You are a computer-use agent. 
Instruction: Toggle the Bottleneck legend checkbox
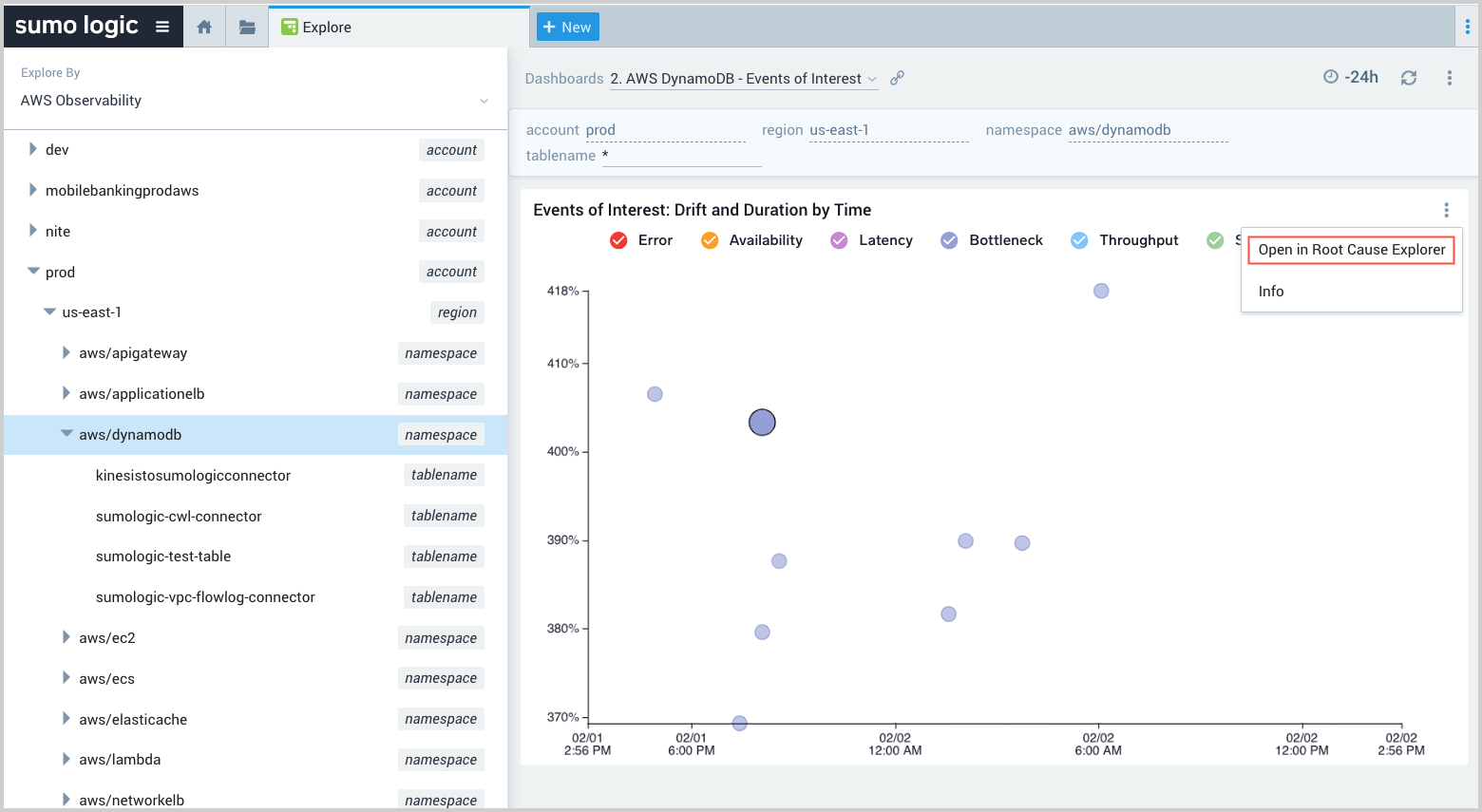point(949,240)
